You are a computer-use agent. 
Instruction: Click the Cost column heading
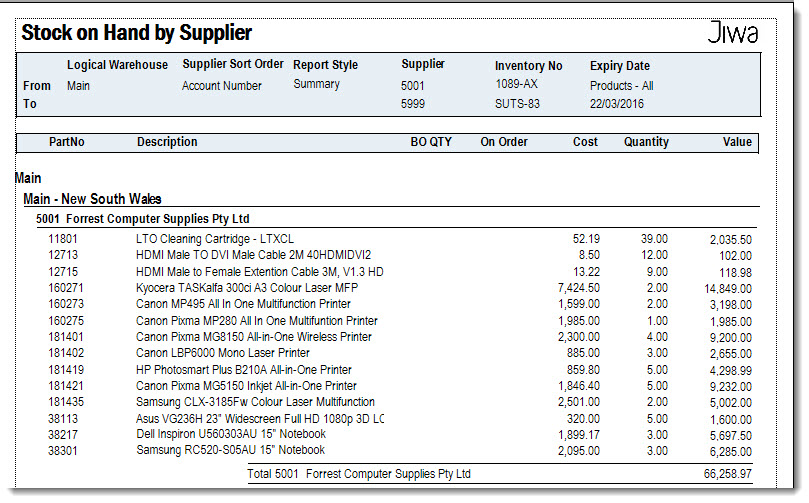tap(585, 142)
